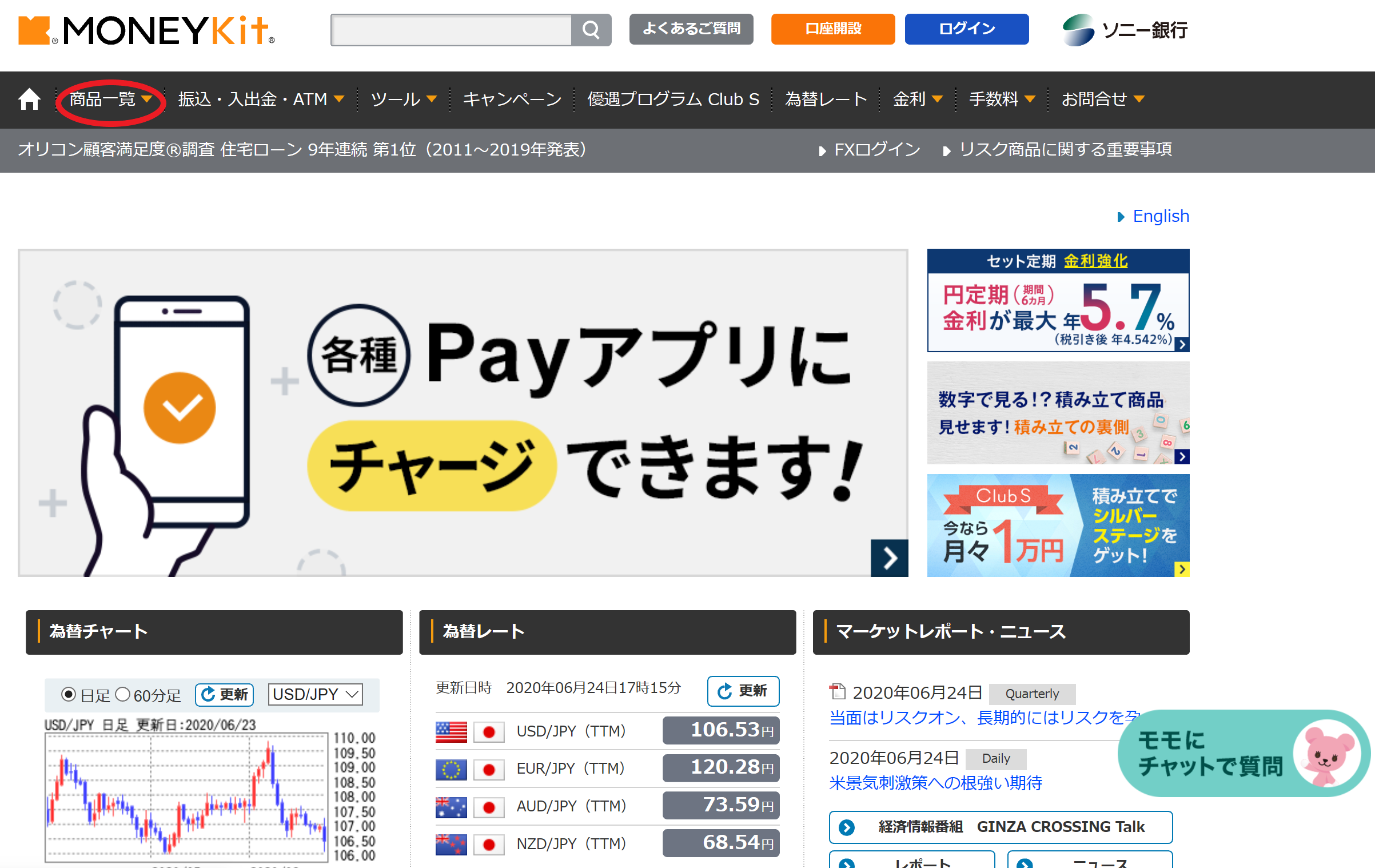Open 優遇プログラム Club S menu item

(x=672, y=99)
